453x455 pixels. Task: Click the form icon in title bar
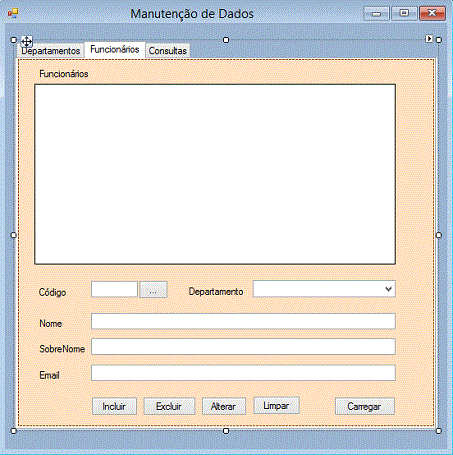13,13
